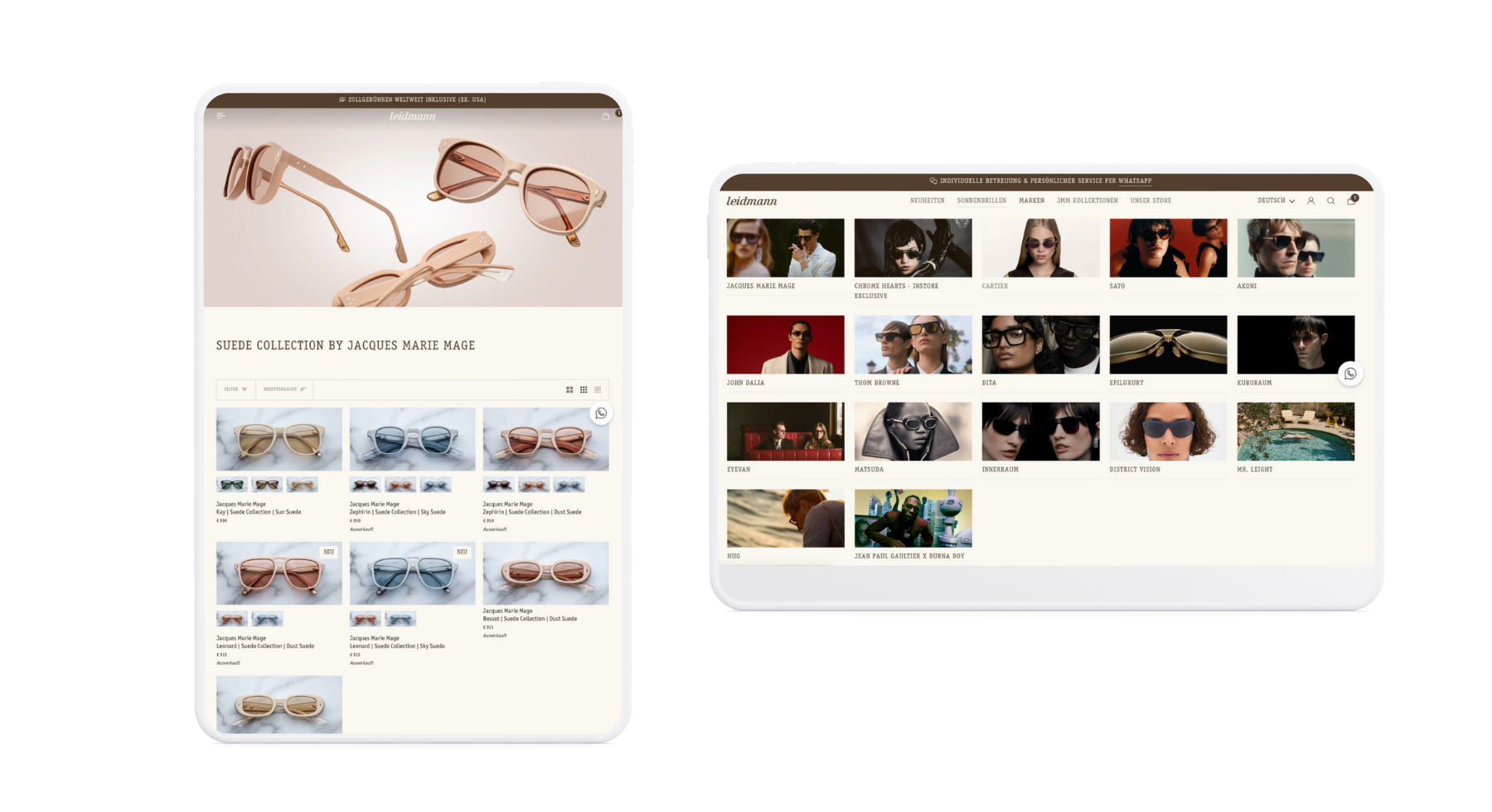Open Filter options on left tablet
Viewport: 1492px width, 812px height.
click(x=235, y=389)
